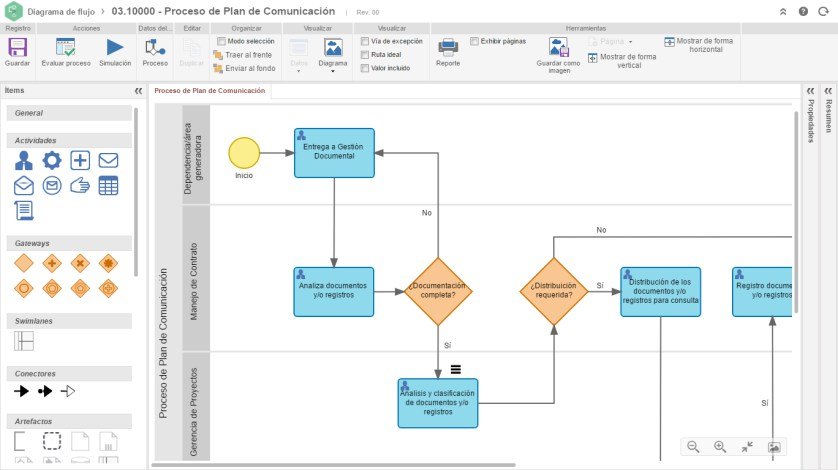Open the Evaluar proceso tool
Viewport: 838px width, 470px height.
click(x=66, y=48)
